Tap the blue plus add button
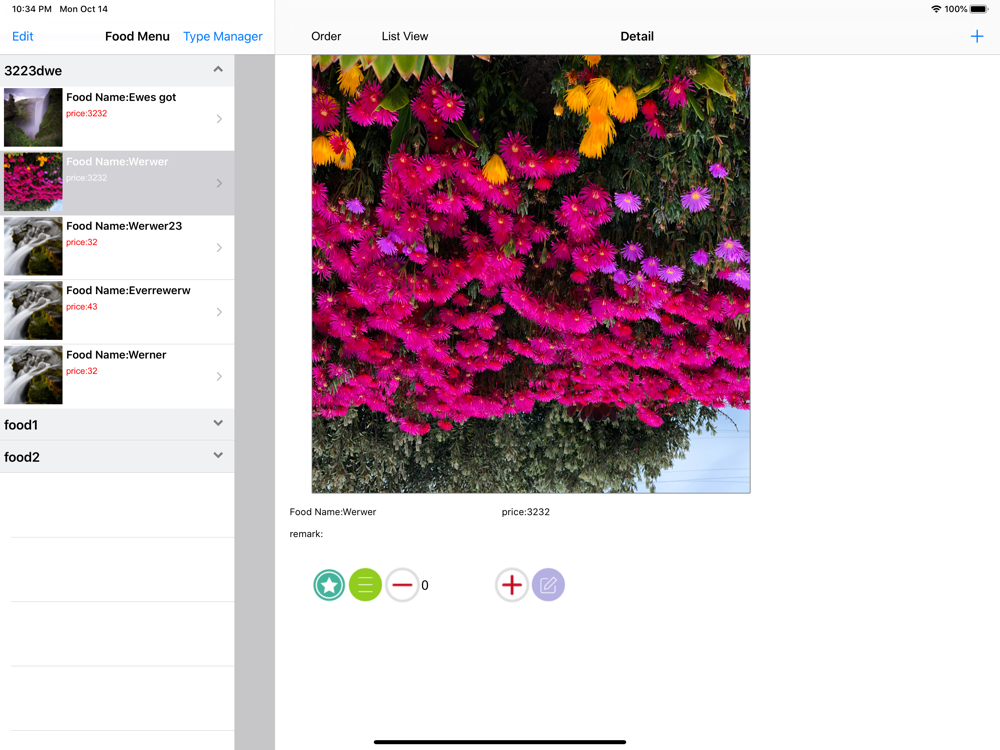Screen dimensions: 1000x750 pos(976,36)
